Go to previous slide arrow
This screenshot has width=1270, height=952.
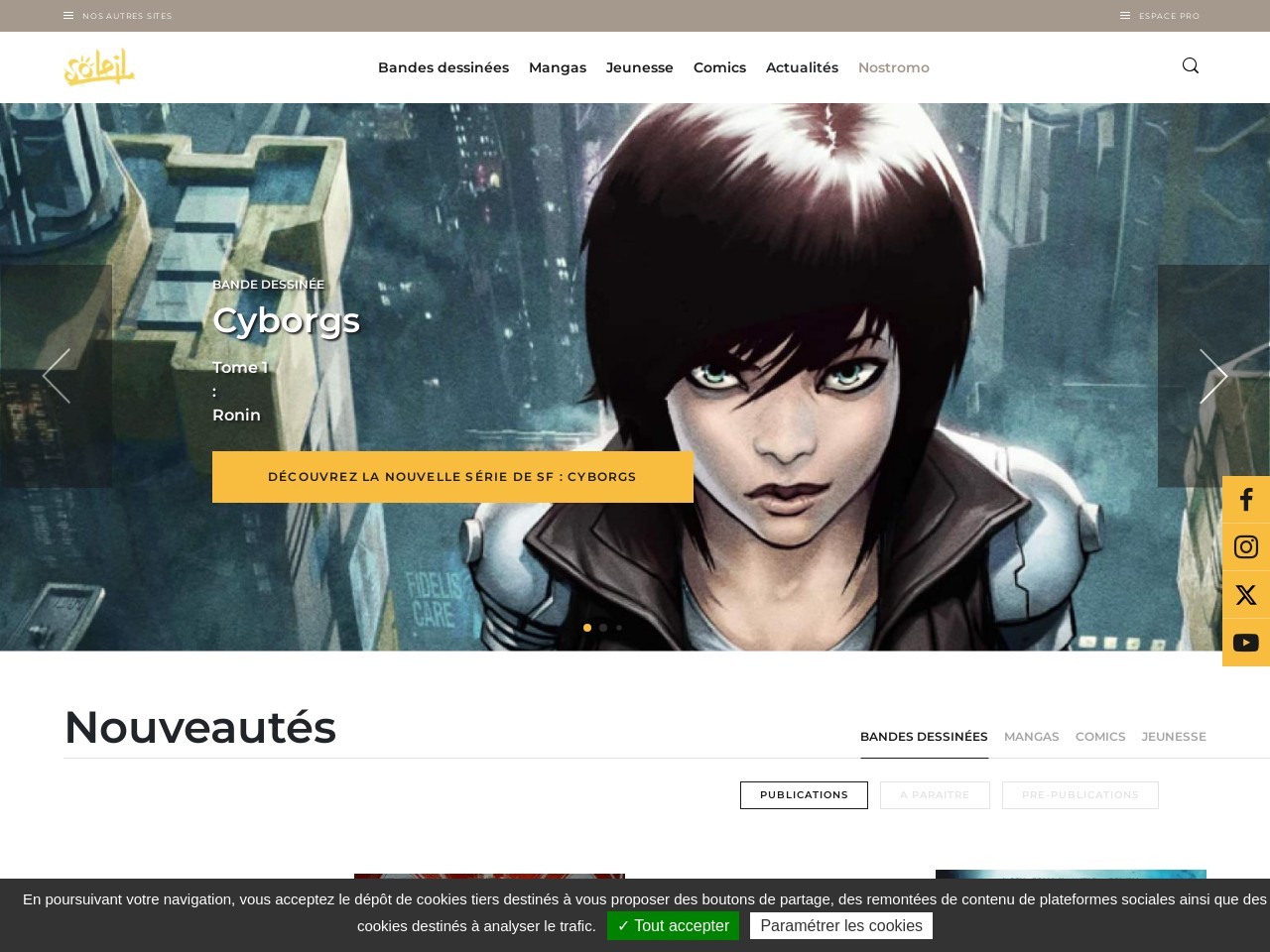coord(57,376)
